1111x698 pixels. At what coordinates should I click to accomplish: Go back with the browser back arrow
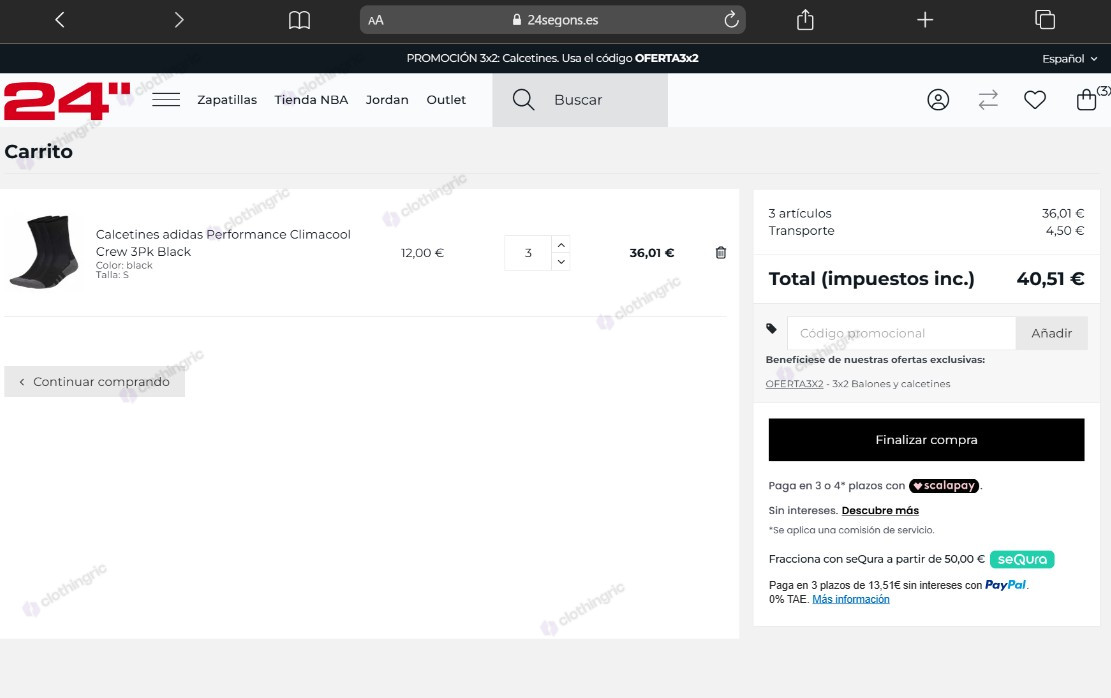pos(60,20)
